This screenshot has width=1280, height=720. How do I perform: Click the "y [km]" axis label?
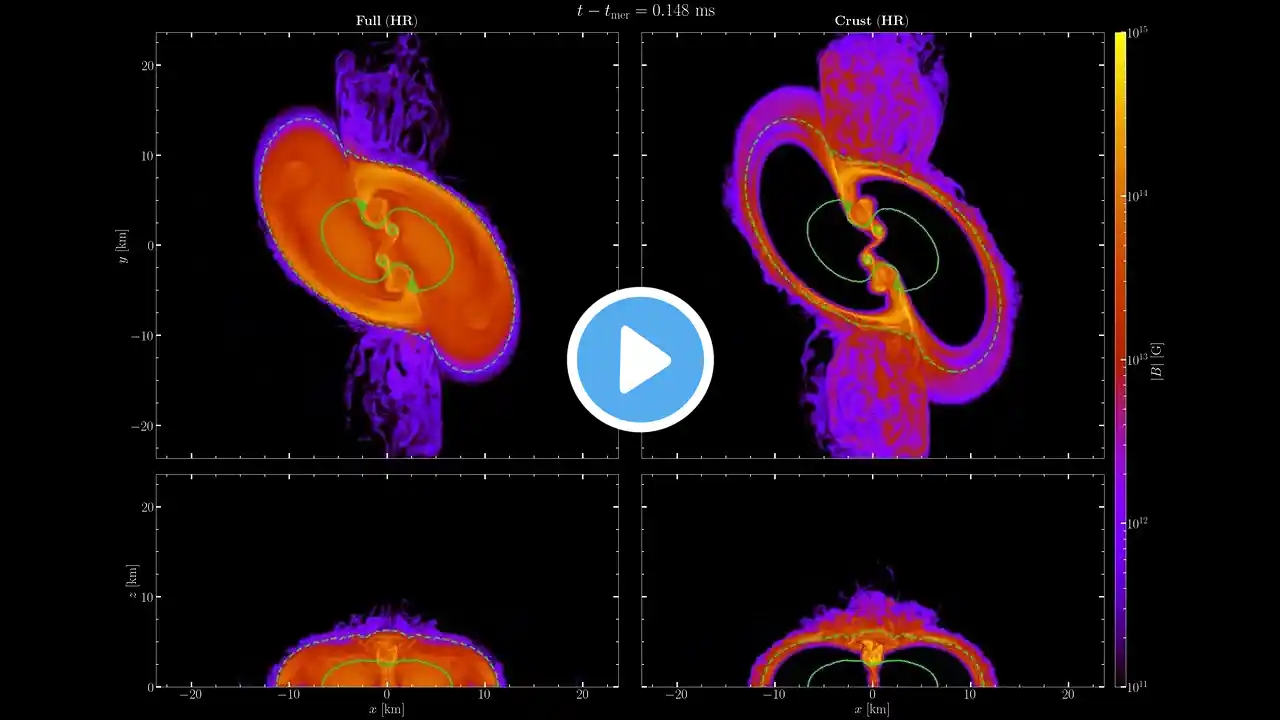[123, 246]
